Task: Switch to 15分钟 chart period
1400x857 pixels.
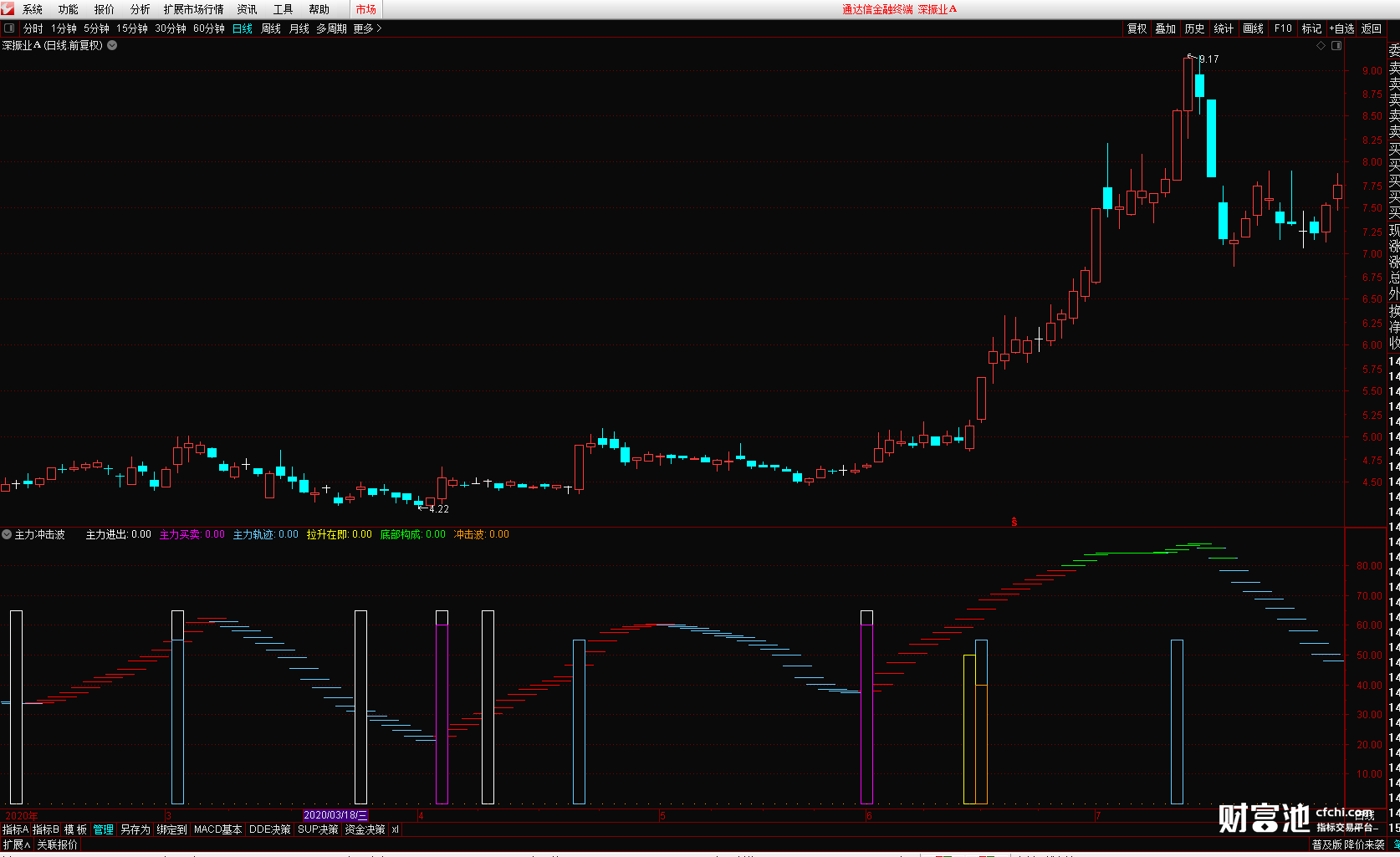Action: pos(132,28)
